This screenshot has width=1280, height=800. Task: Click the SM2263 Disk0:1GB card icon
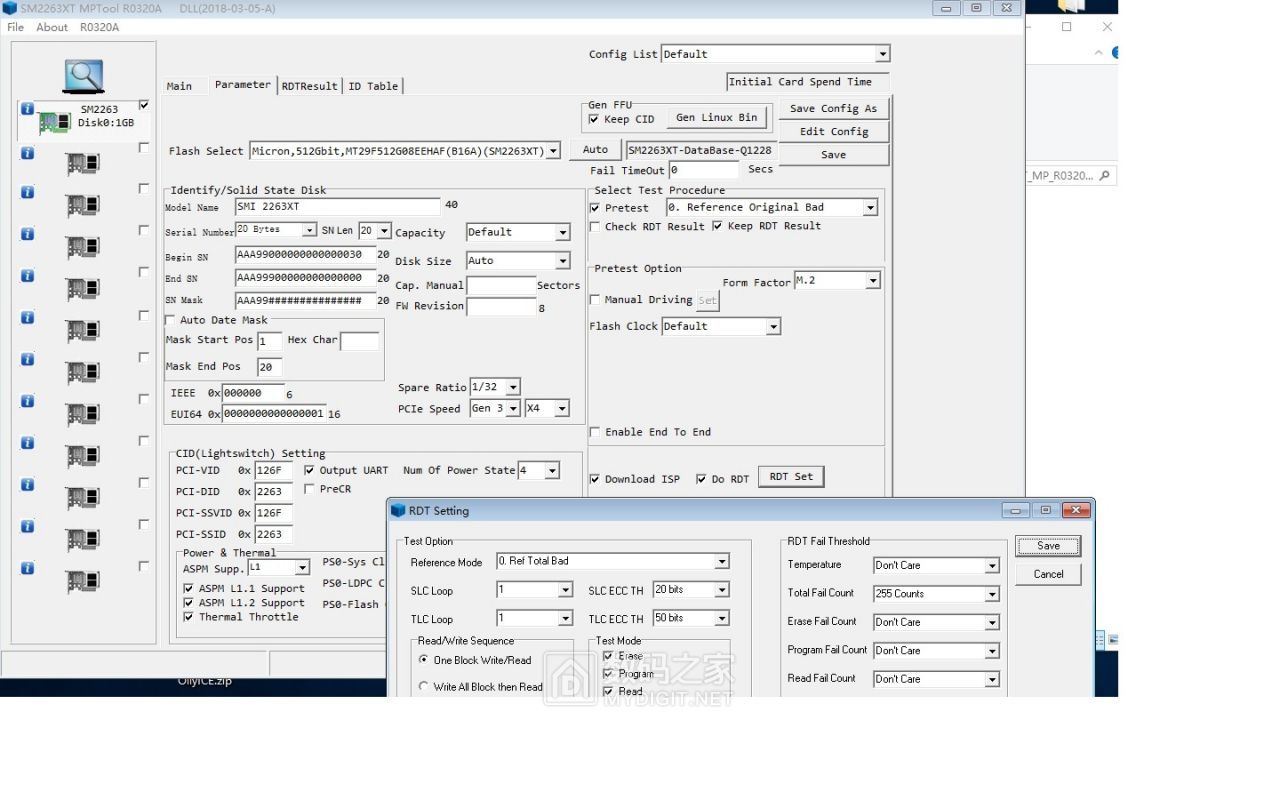[x=53, y=124]
